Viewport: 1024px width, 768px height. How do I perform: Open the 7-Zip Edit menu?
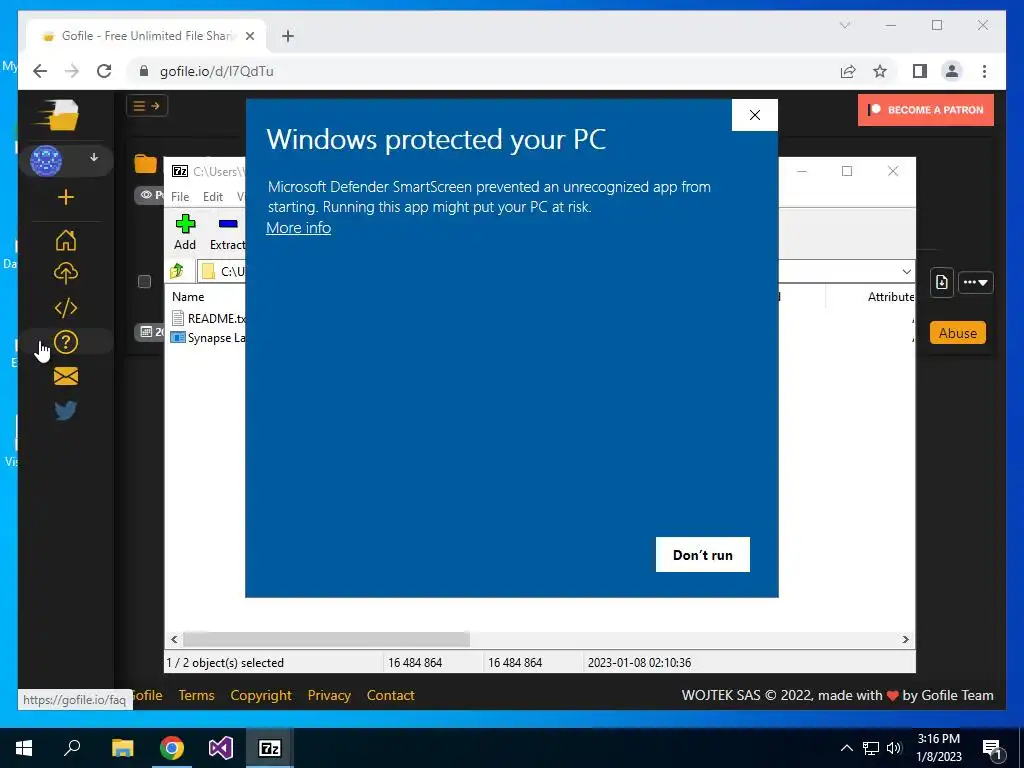click(213, 197)
